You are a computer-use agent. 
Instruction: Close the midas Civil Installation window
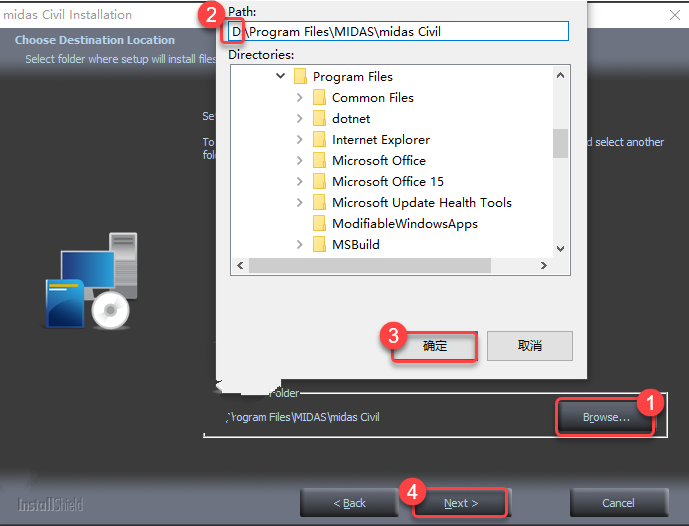pos(675,15)
